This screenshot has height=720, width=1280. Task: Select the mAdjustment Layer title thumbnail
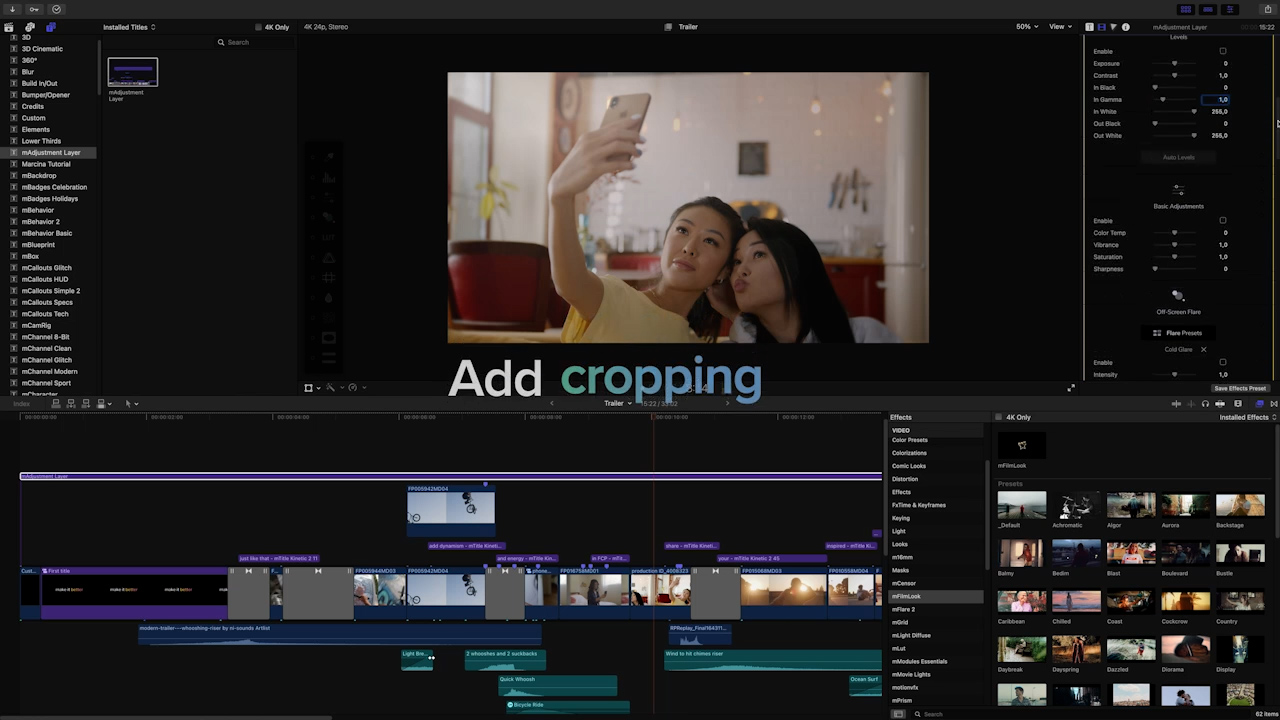133,72
